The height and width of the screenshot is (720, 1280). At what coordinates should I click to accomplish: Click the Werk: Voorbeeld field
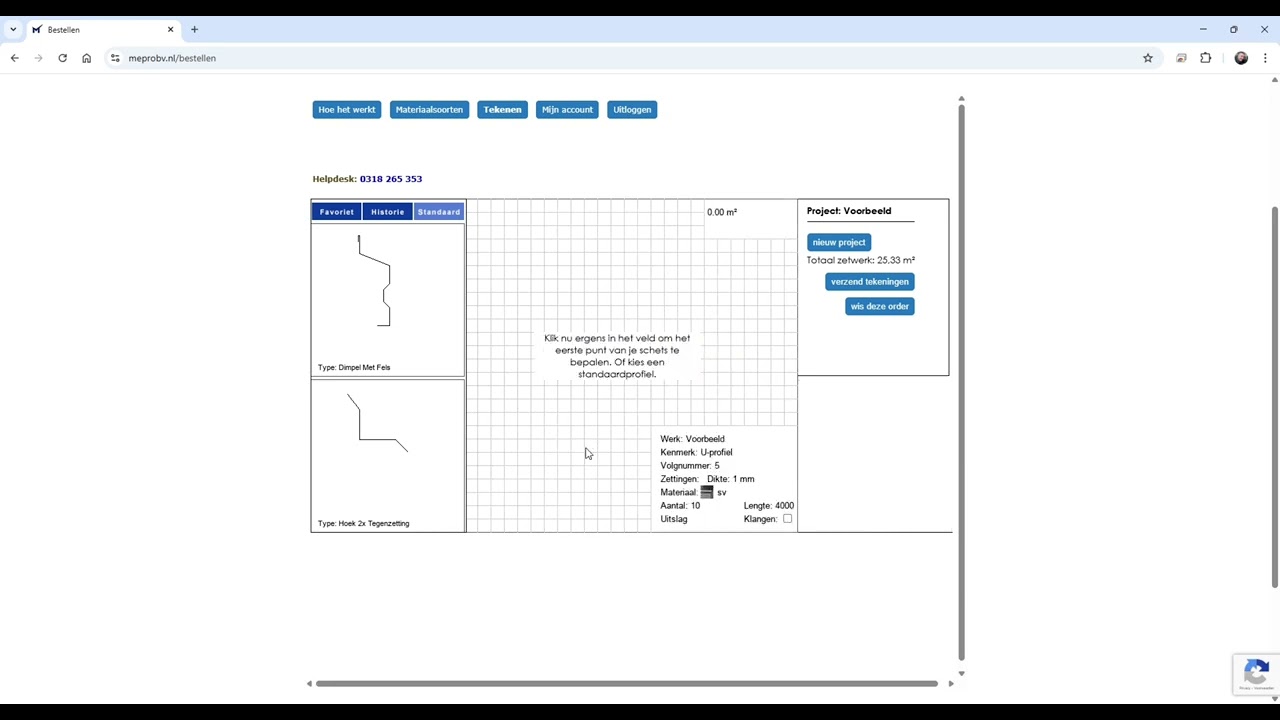(x=692, y=439)
